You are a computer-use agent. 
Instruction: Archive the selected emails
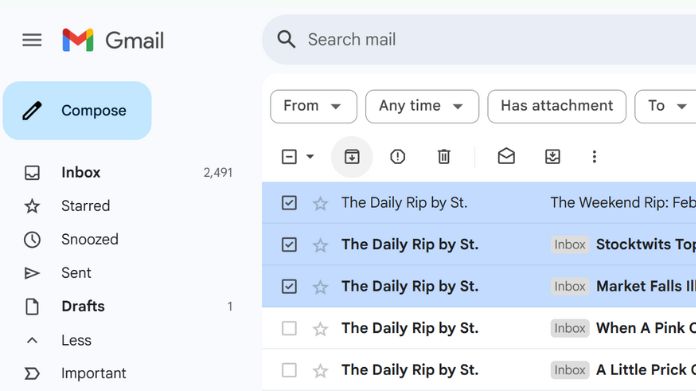pyautogui.click(x=352, y=157)
